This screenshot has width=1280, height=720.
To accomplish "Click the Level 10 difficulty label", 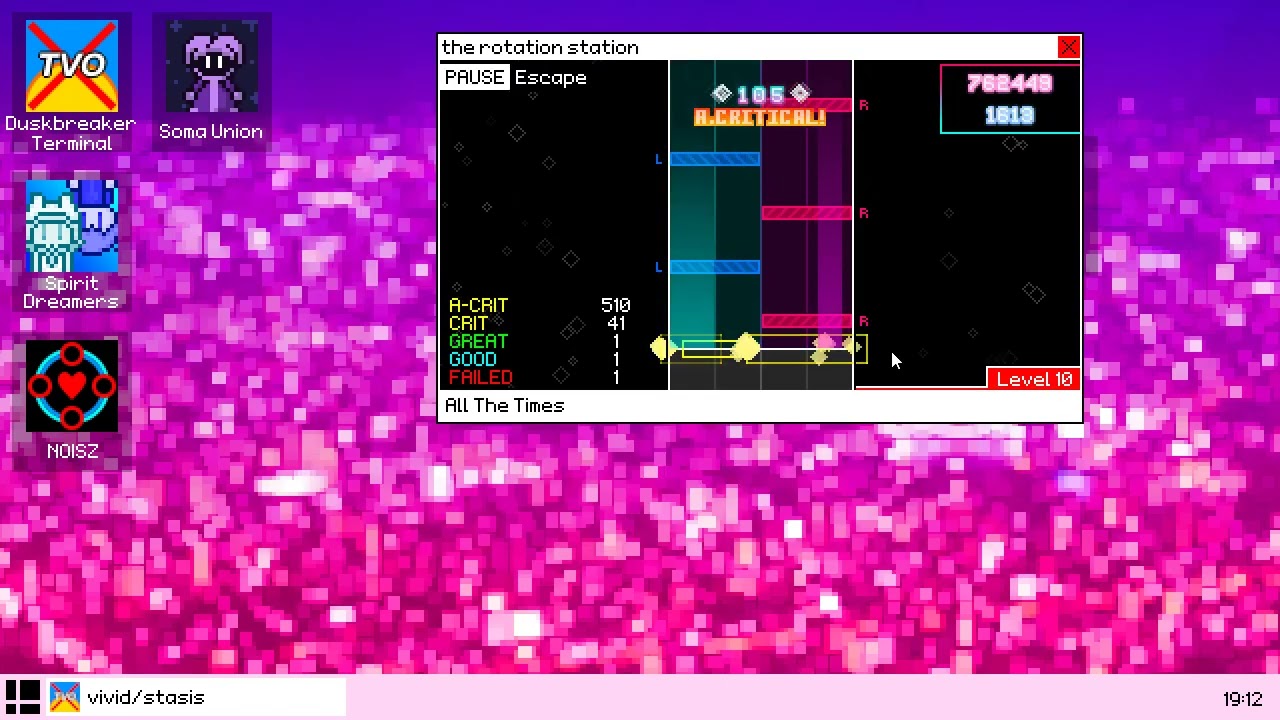I will pos(1034,379).
